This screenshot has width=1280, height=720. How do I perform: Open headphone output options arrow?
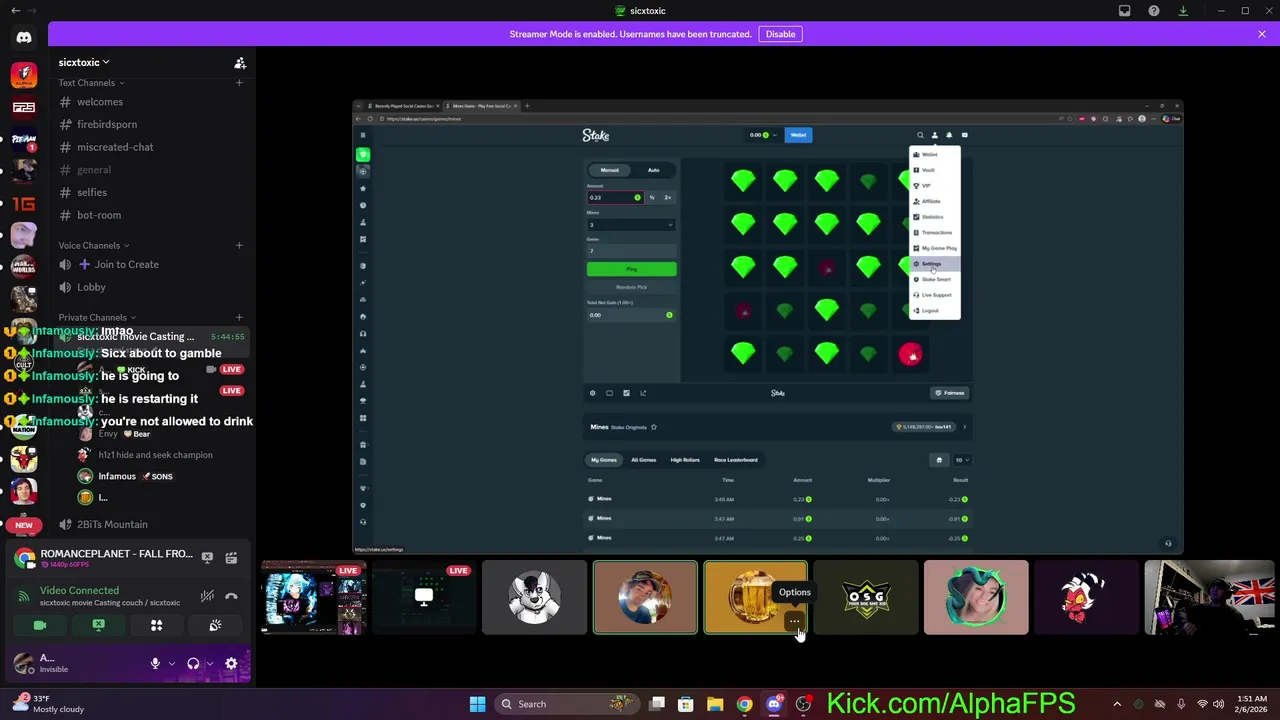[209, 663]
